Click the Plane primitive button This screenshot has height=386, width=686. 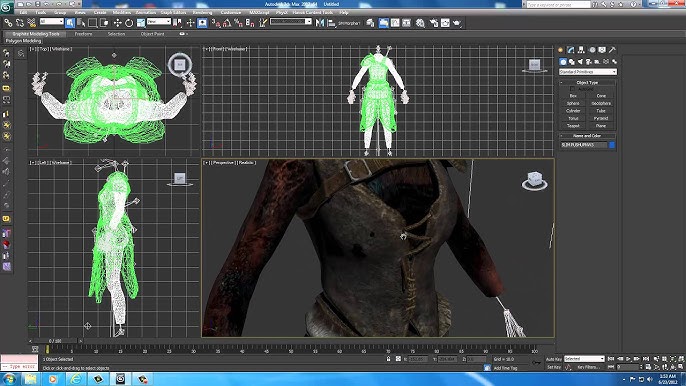601,126
